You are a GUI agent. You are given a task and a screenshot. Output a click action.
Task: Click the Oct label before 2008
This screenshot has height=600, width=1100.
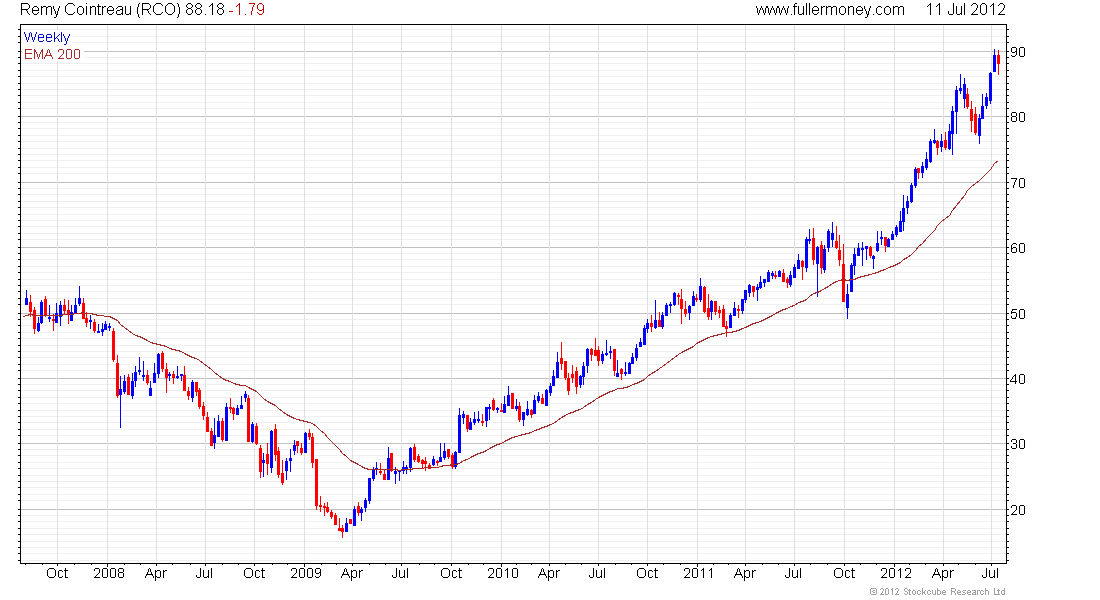[x=57, y=573]
